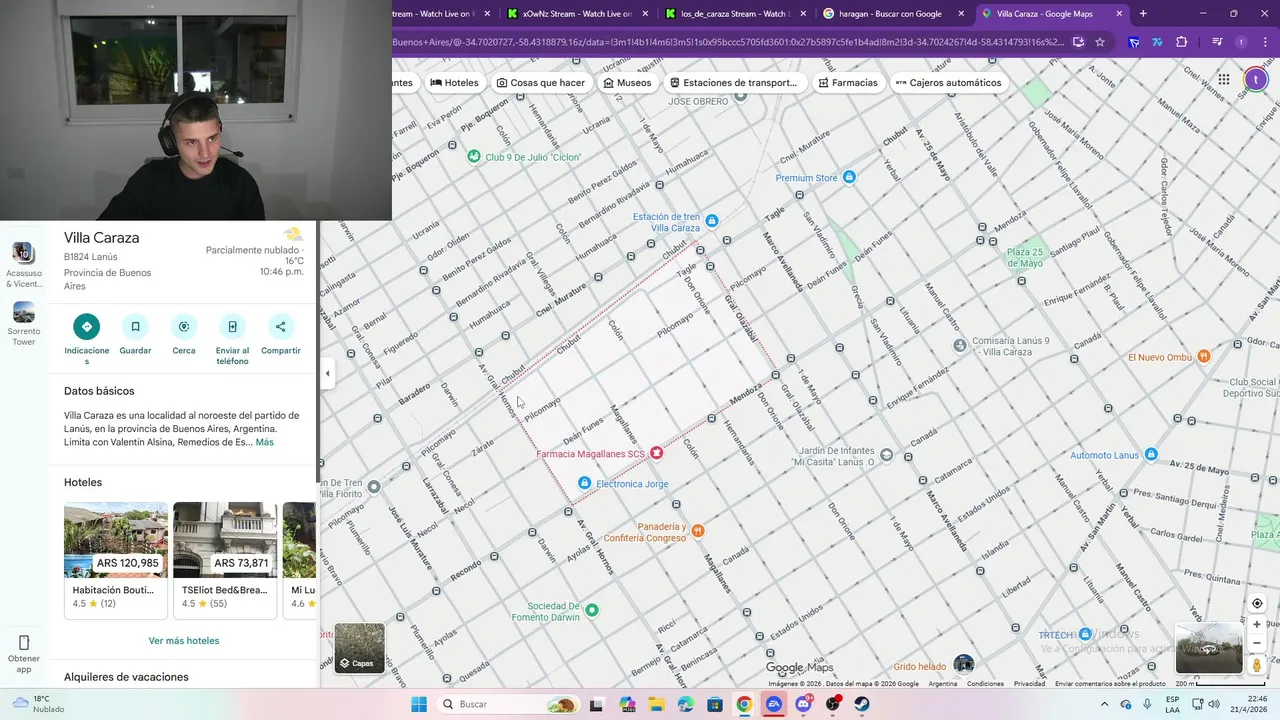The height and width of the screenshot is (720, 1280).
Task: Share Villa Caraza via Compartir icon
Action: pos(280,326)
